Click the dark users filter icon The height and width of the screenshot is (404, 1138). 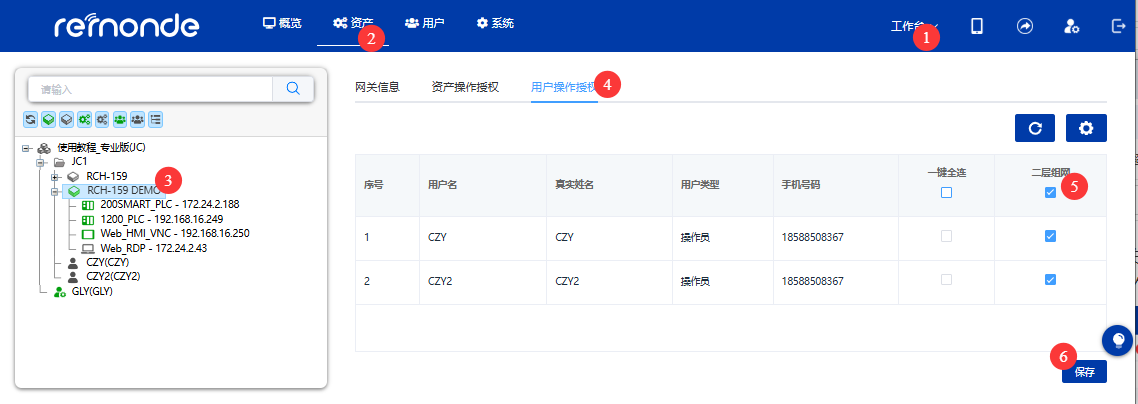coord(137,120)
